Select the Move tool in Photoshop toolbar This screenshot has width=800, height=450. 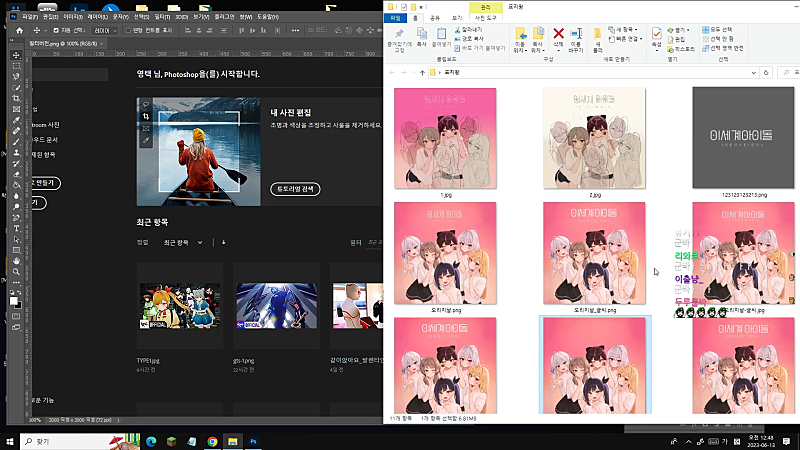coord(17,54)
